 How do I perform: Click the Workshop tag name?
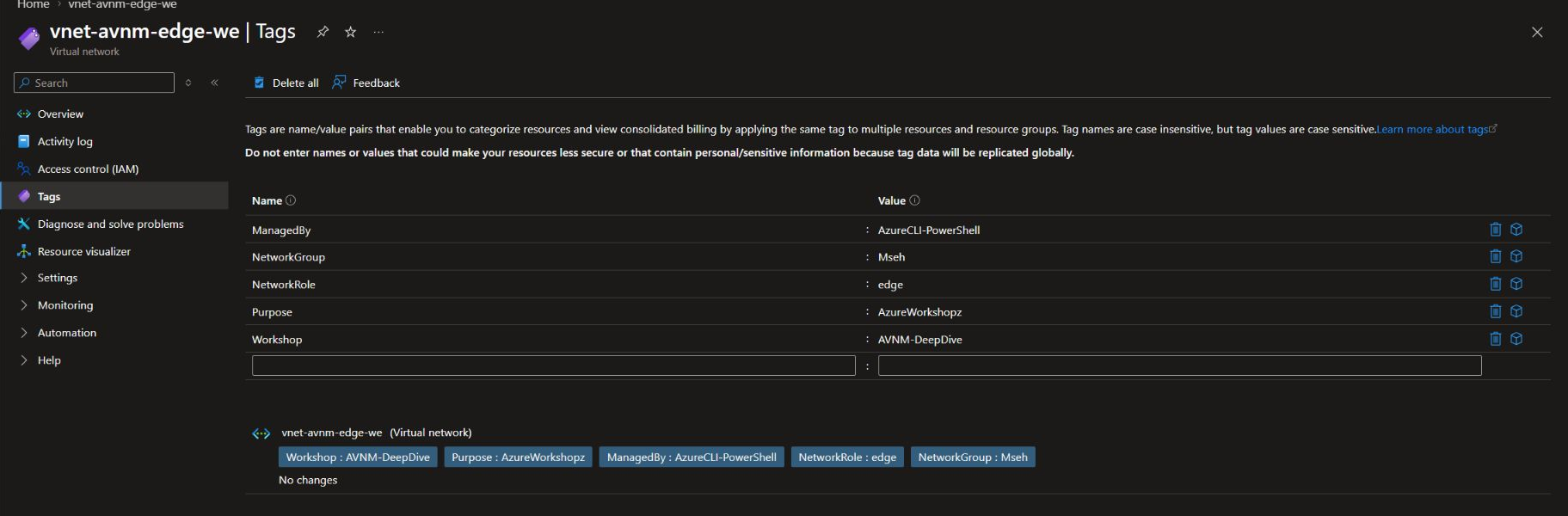tap(277, 340)
